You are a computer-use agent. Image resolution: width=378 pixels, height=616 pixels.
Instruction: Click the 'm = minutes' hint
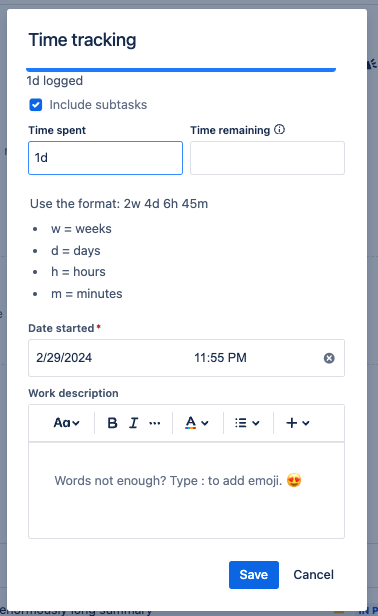pyautogui.click(x=87, y=294)
